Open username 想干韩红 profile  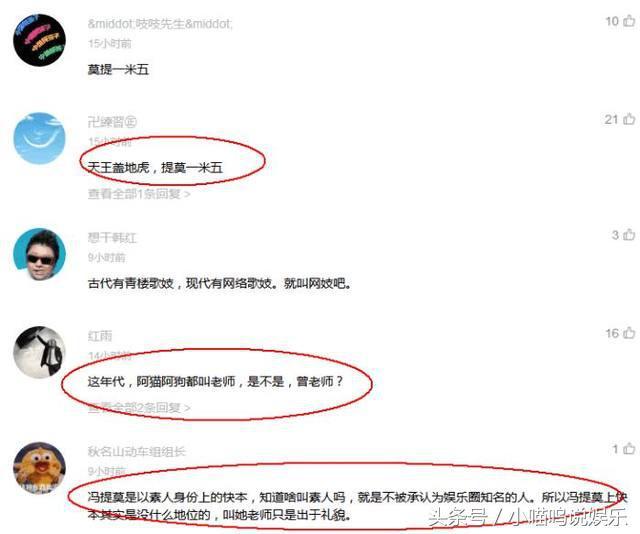click(x=112, y=238)
